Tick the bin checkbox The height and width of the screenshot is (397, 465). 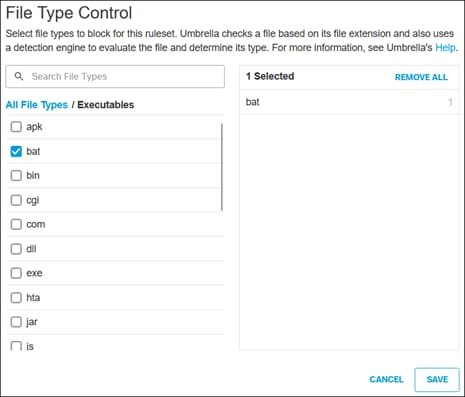pyautogui.click(x=16, y=175)
